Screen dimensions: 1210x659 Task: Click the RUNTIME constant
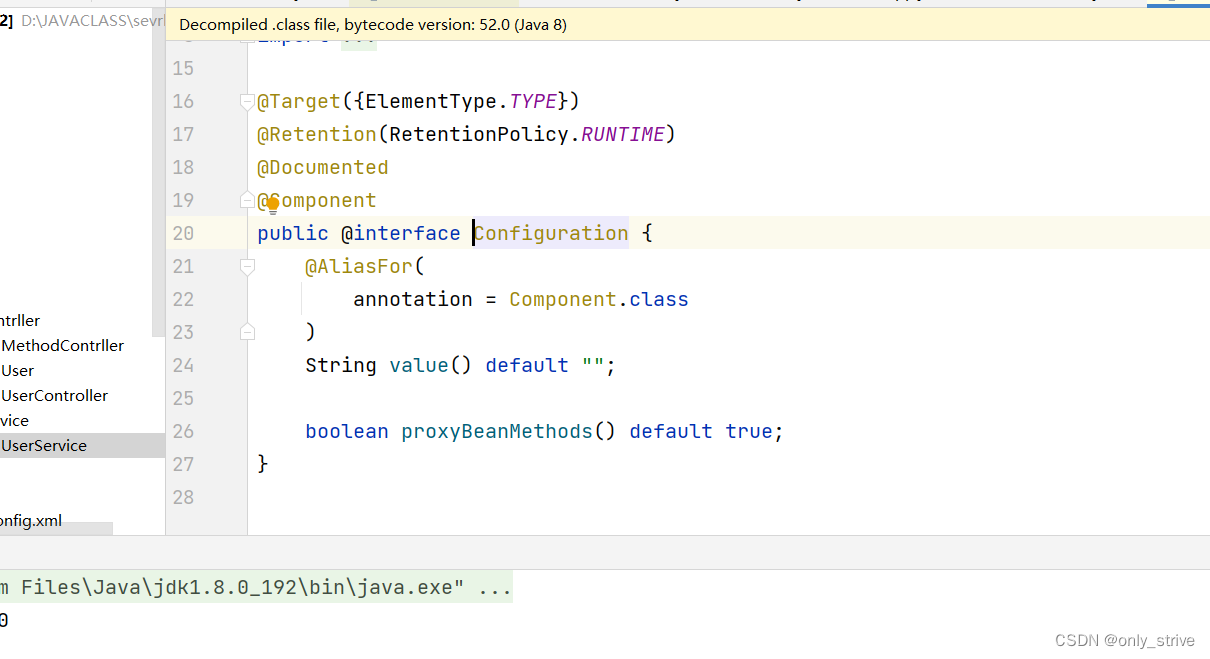(x=623, y=134)
